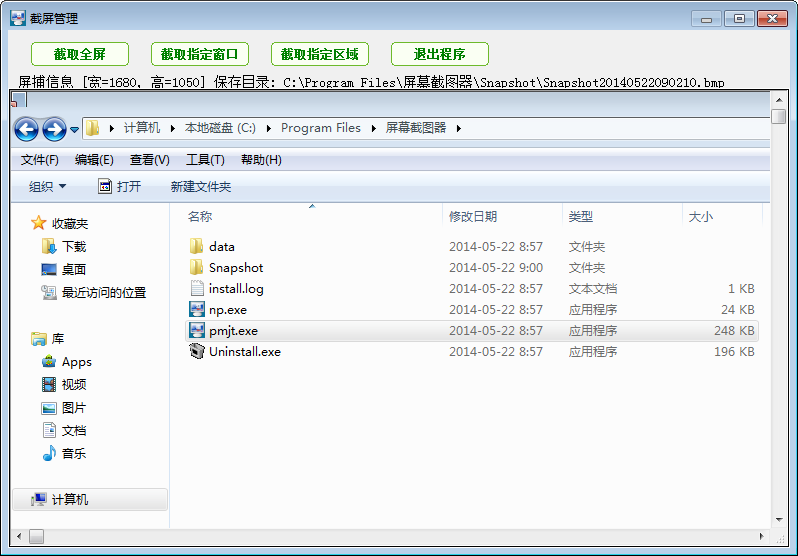Expand the arrow after 屏幕截图器
Image resolution: width=798 pixels, height=556 pixels.
pyautogui.click(x=459, y=128)
